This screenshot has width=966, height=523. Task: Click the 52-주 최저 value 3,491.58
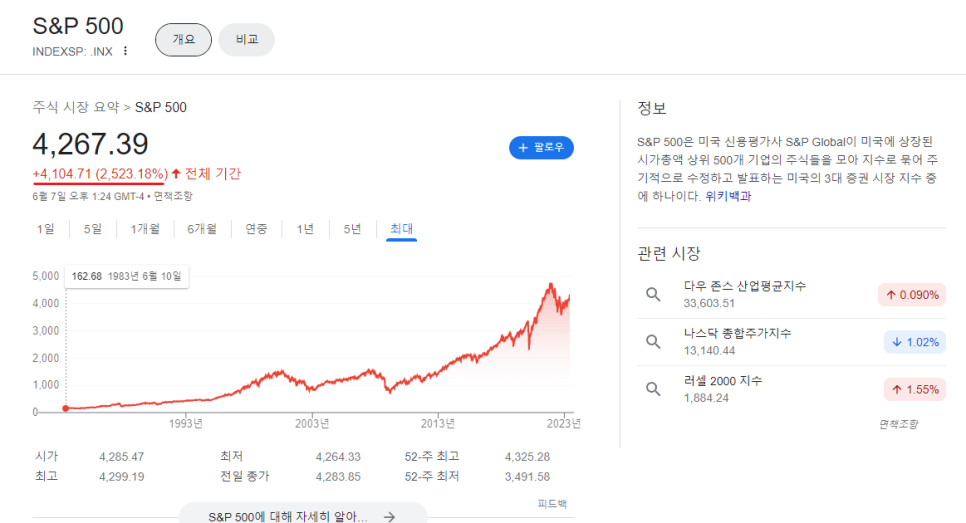[x=527, y=477]
